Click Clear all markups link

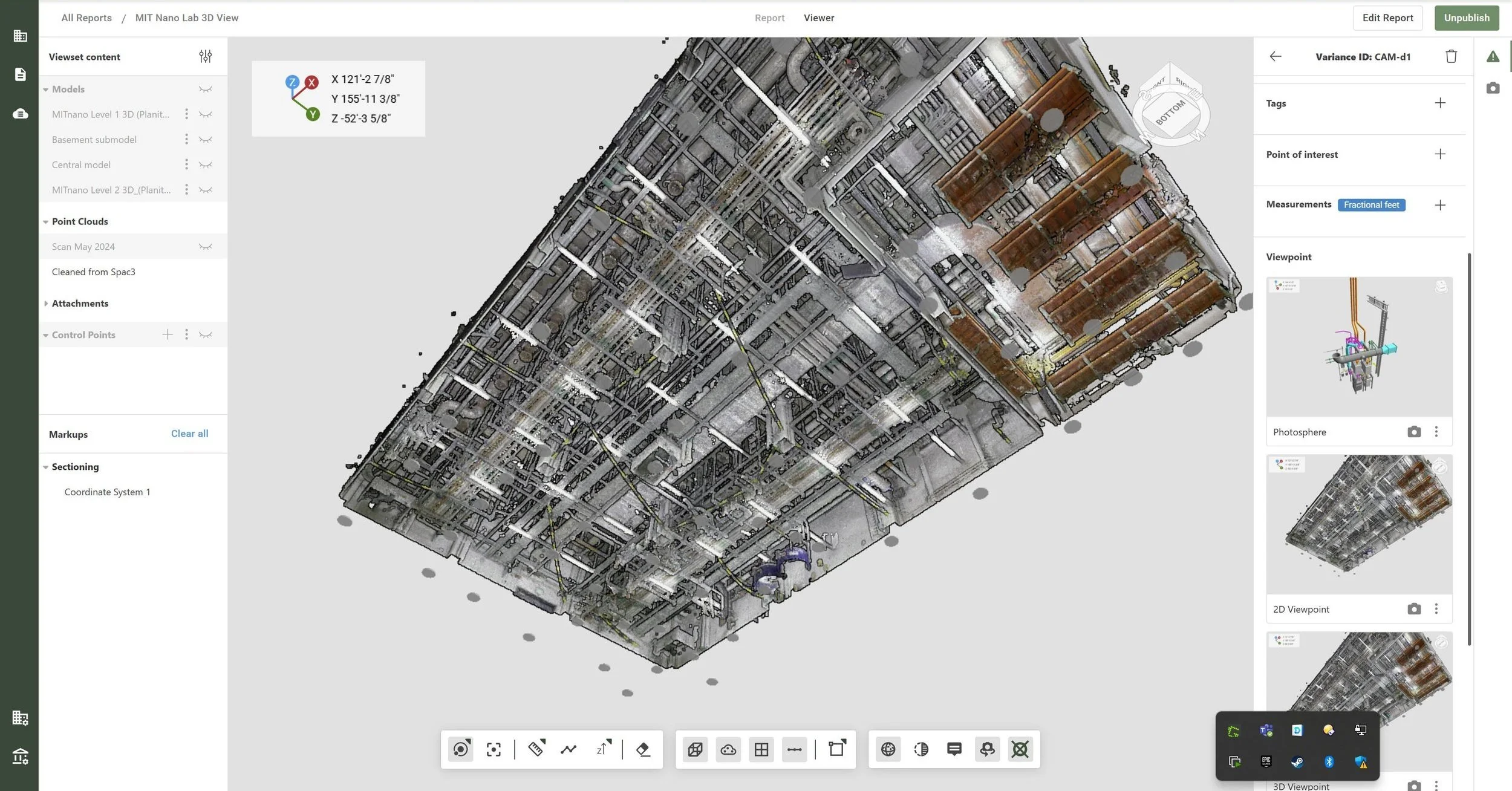(189, 434)
